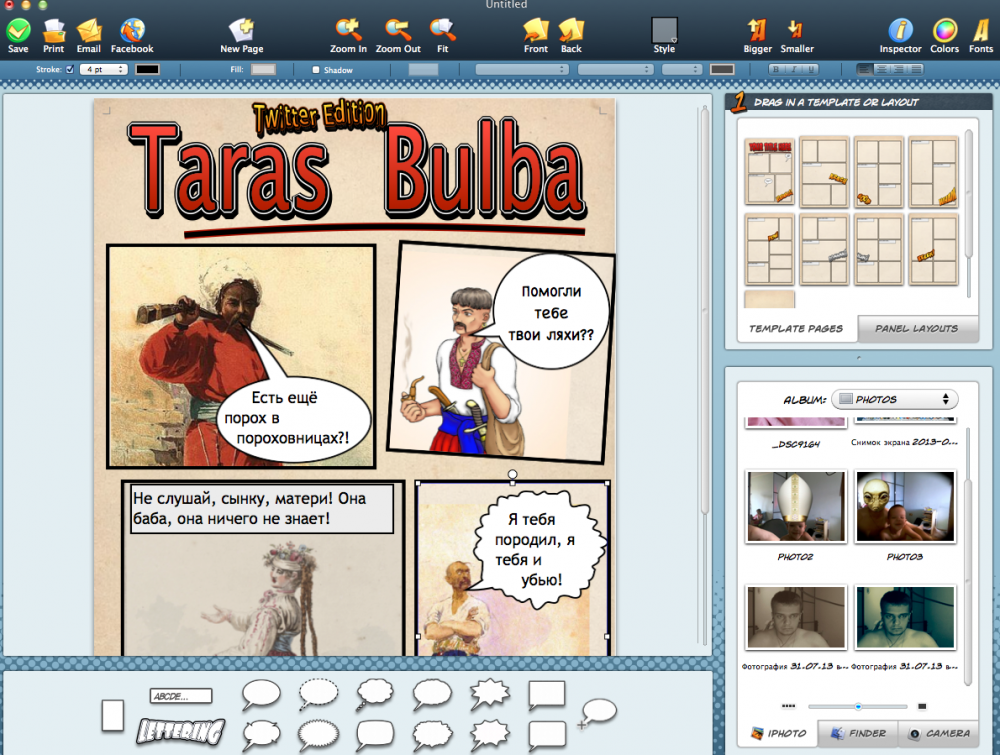Click the black stroke color swatch
This screenshot has height=755, width=1000.
click(x=147, y=70)
